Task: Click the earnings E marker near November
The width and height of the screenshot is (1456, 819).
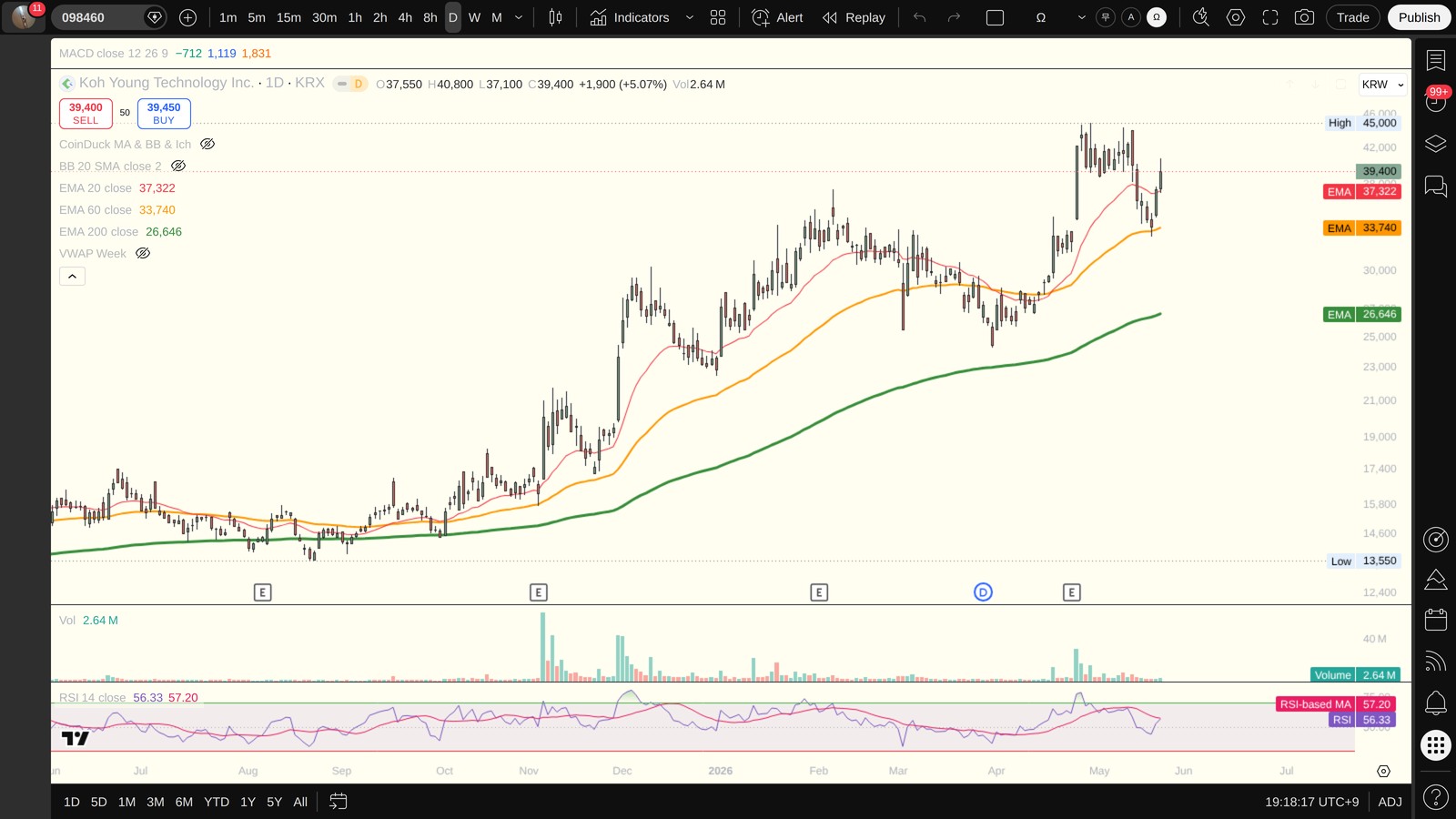Action: [x=538, y=592]
